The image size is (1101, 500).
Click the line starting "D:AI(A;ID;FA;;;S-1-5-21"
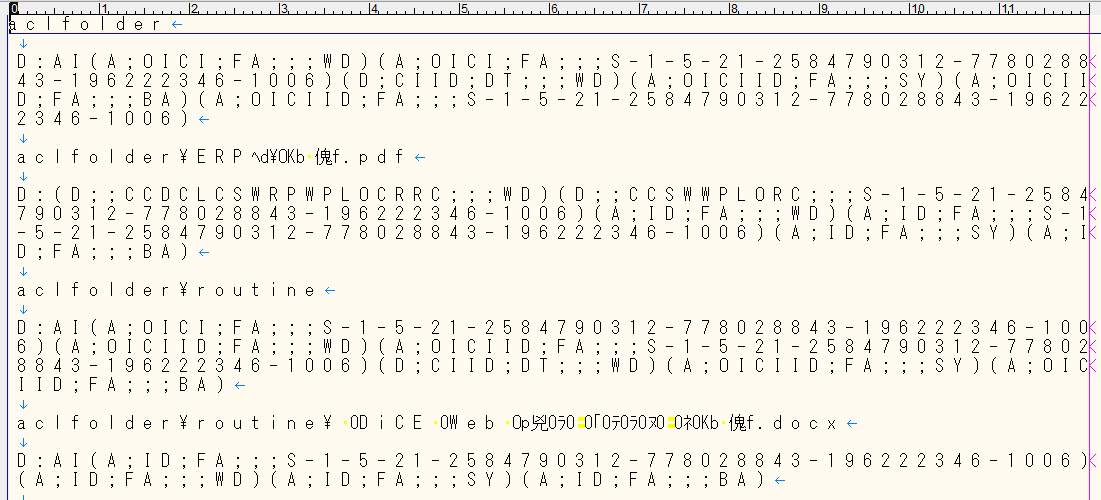(552, 461)
